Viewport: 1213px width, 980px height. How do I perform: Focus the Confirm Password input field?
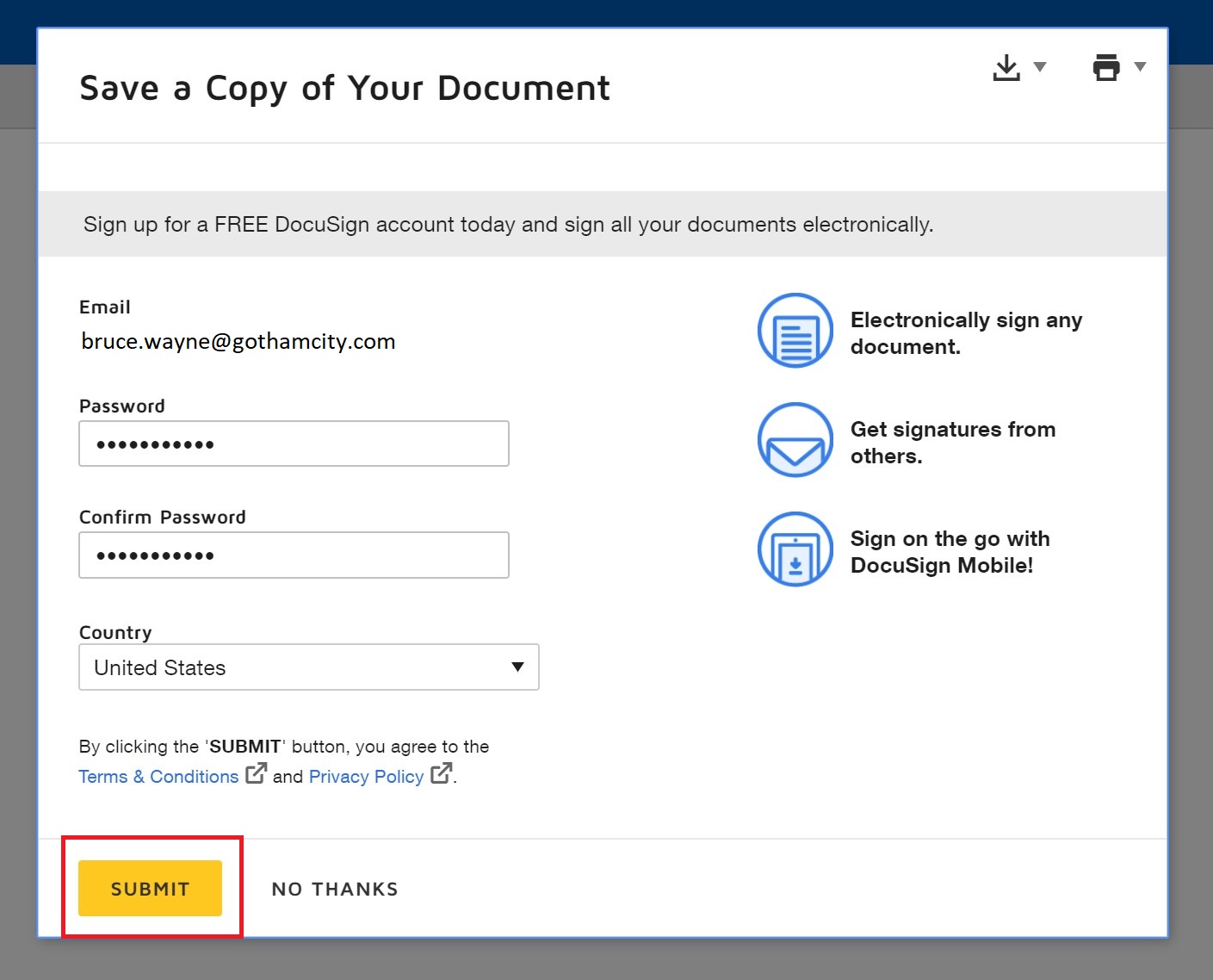[x=294, y=555]
